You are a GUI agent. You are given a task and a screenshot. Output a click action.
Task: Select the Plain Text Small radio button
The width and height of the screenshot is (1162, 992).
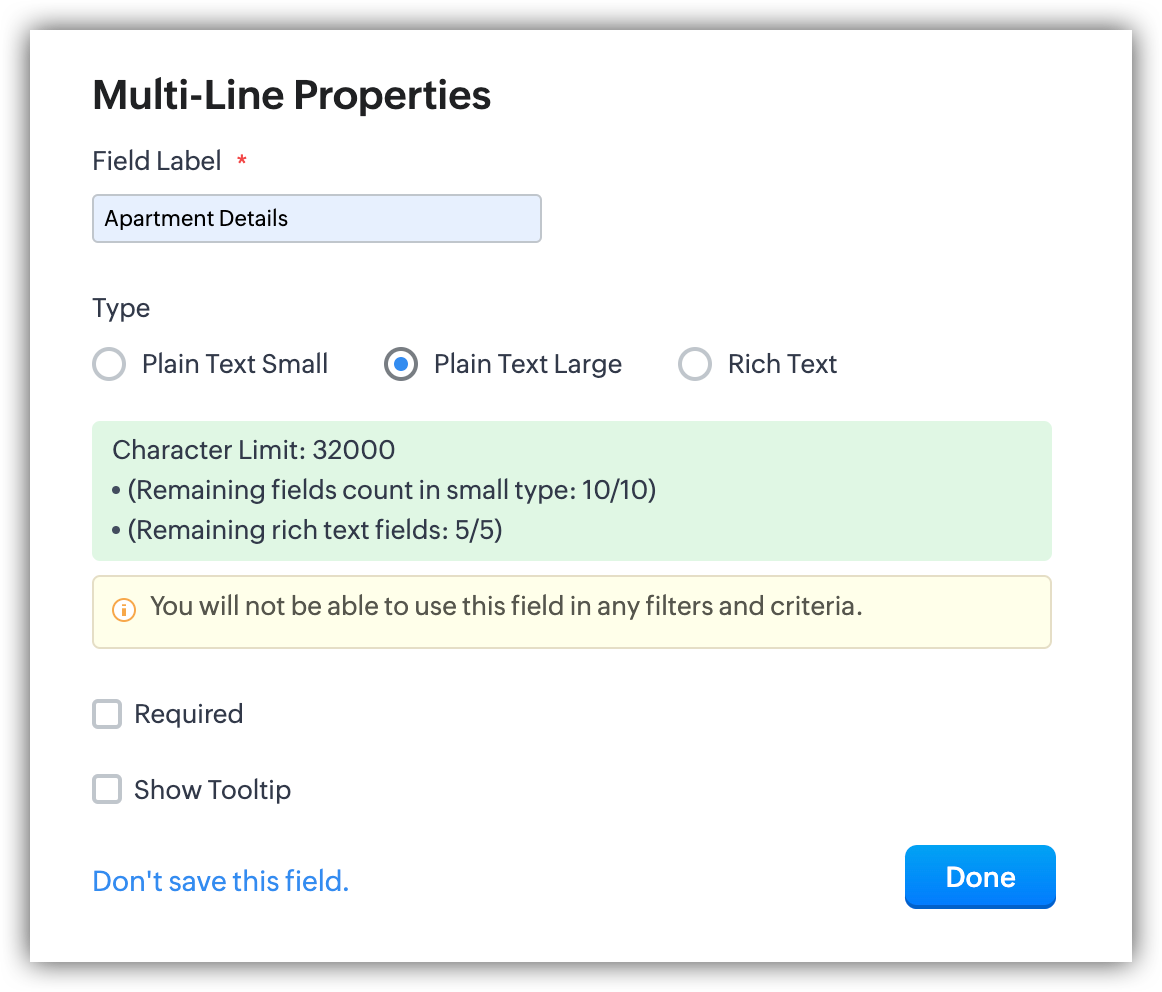pos(109,364)
